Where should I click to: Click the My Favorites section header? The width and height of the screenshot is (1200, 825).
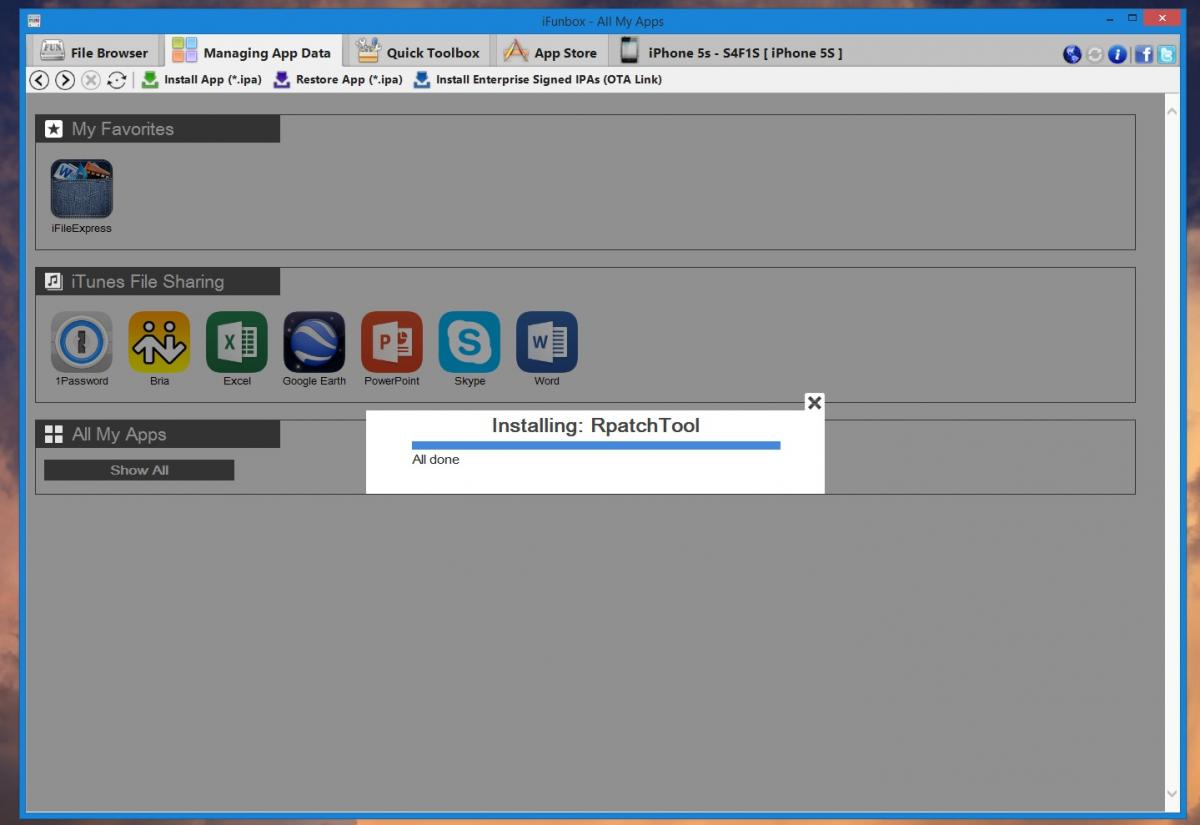click(158, 129)
